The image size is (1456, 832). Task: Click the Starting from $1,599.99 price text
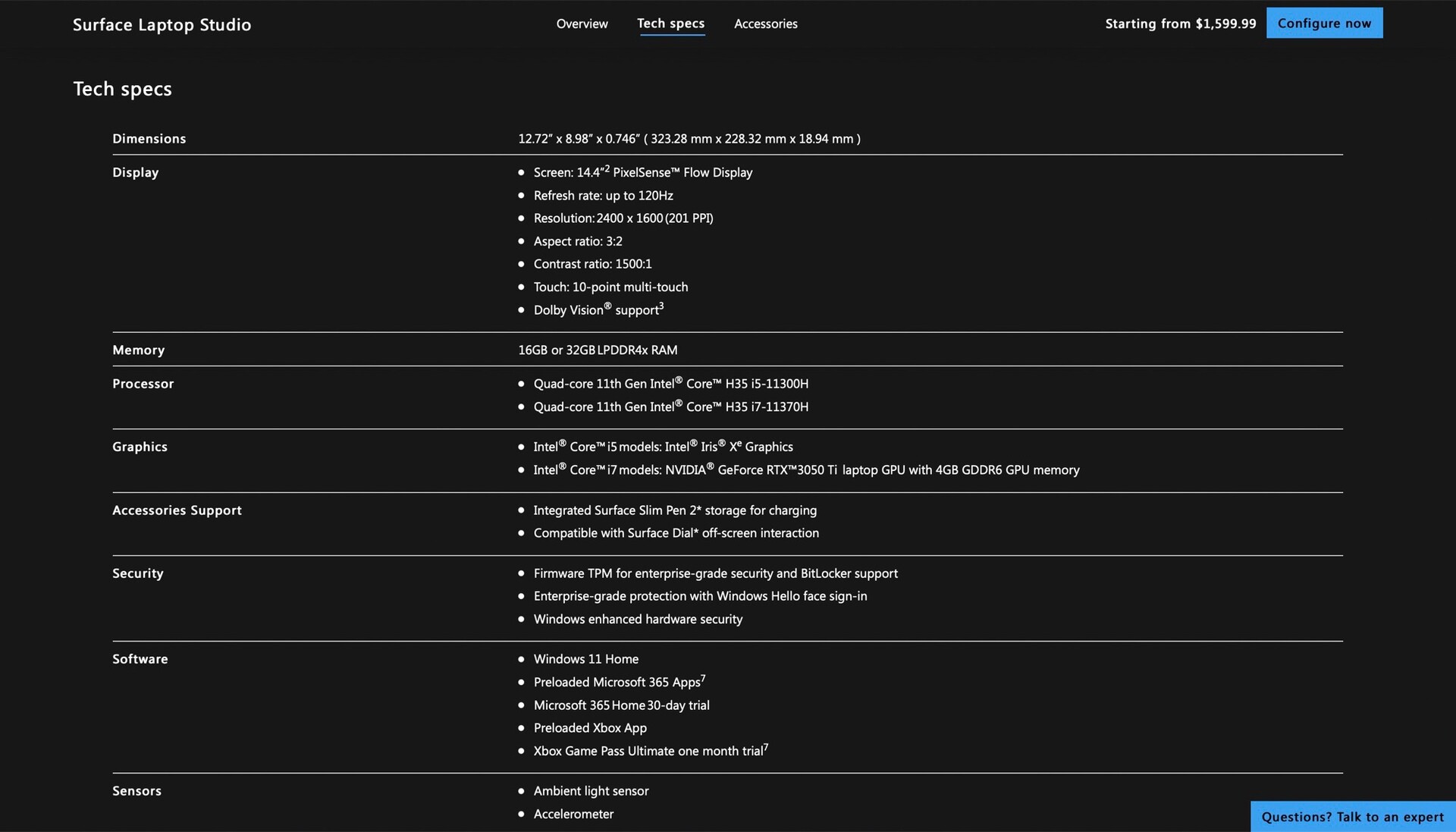(x=1180, y=24)
